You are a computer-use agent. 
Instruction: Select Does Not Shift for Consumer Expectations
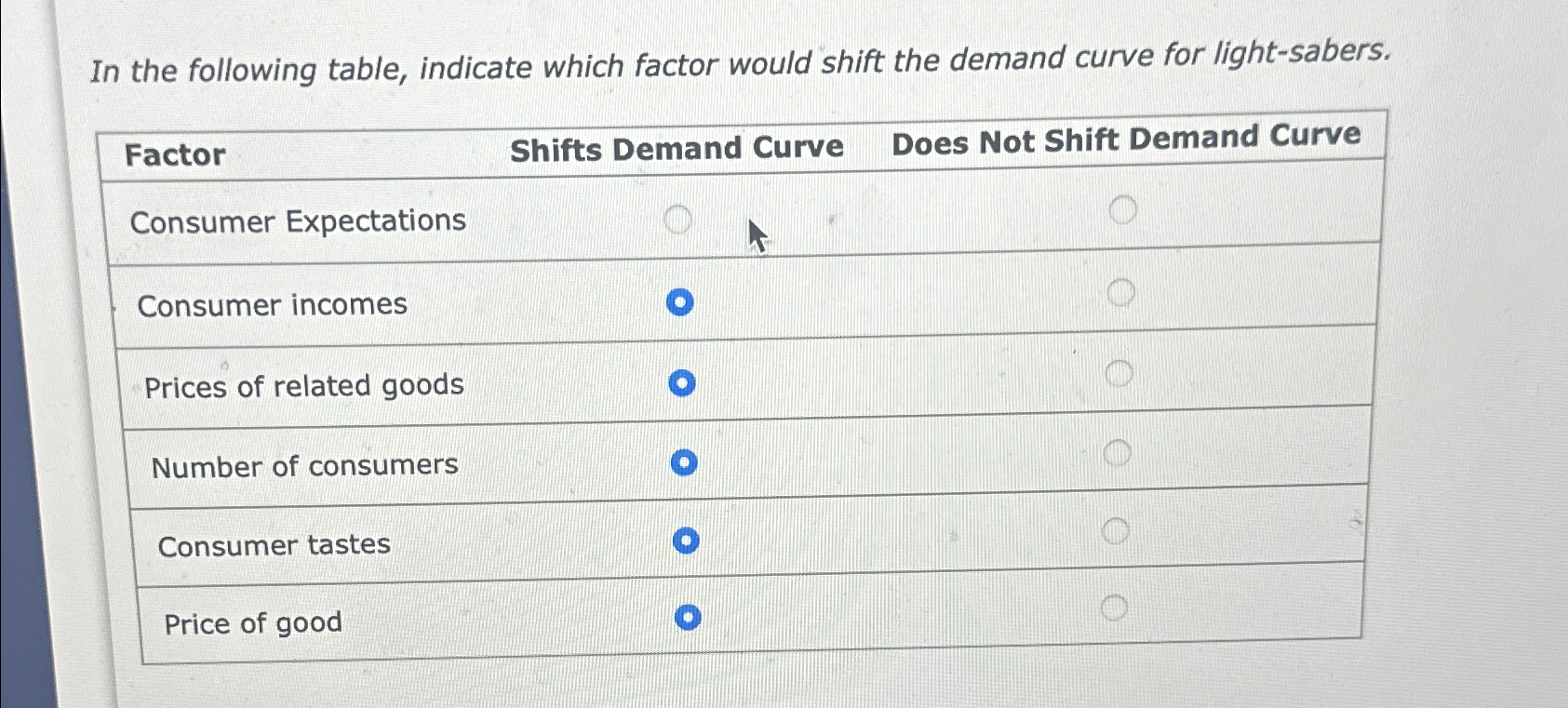(x=1124, y=208)
